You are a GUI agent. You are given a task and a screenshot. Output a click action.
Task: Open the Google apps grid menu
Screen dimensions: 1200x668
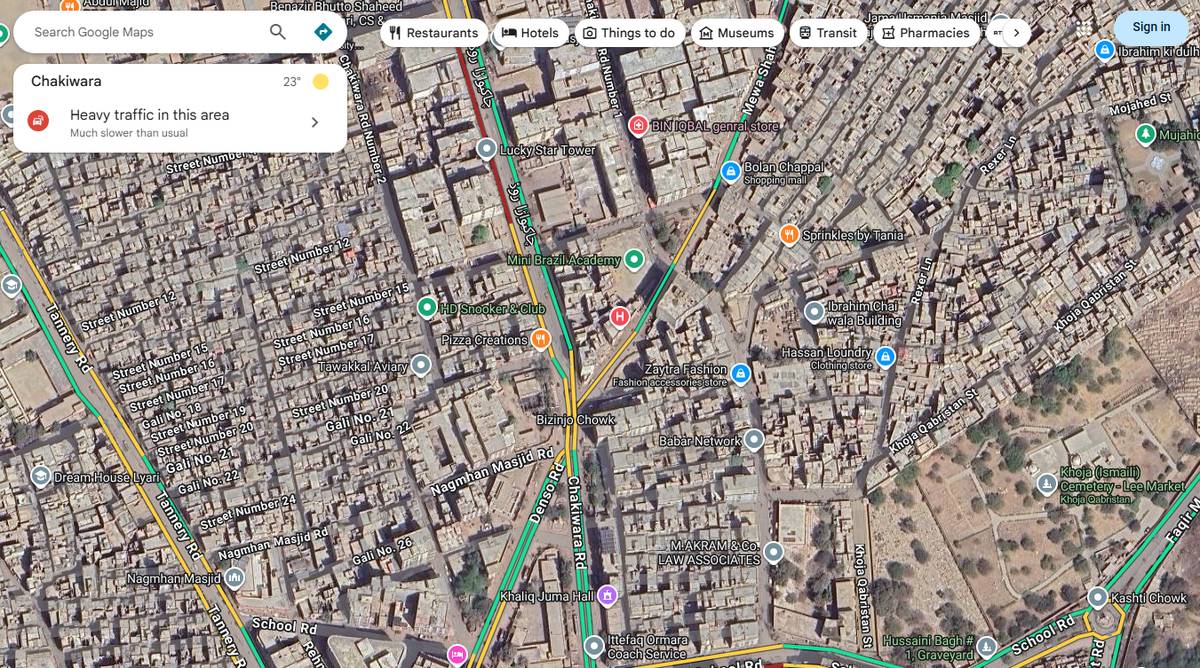(1086, 27)
